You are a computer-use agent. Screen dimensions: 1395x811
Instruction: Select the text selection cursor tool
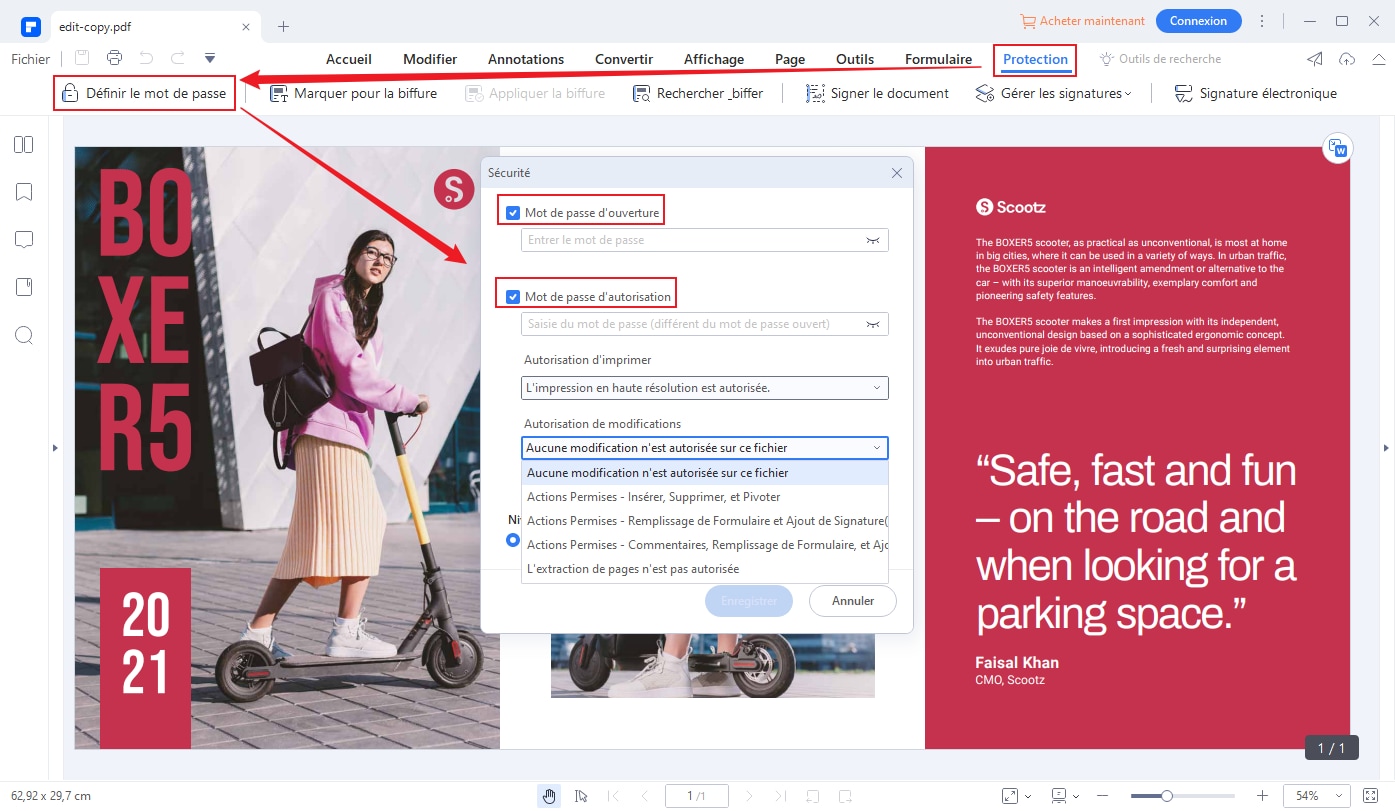click(x=581, y=796)
